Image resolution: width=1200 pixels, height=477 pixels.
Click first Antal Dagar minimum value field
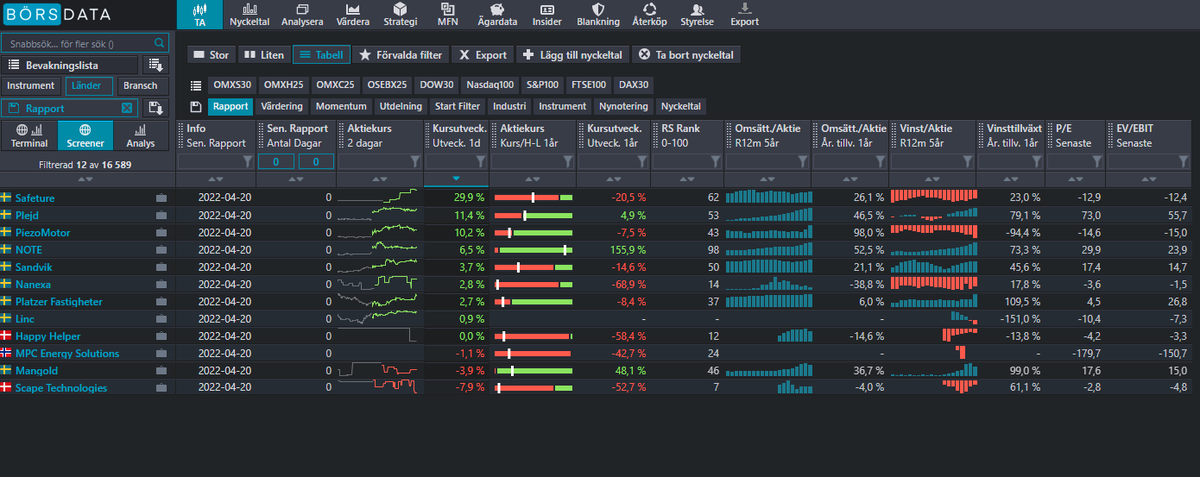[275, 161]
